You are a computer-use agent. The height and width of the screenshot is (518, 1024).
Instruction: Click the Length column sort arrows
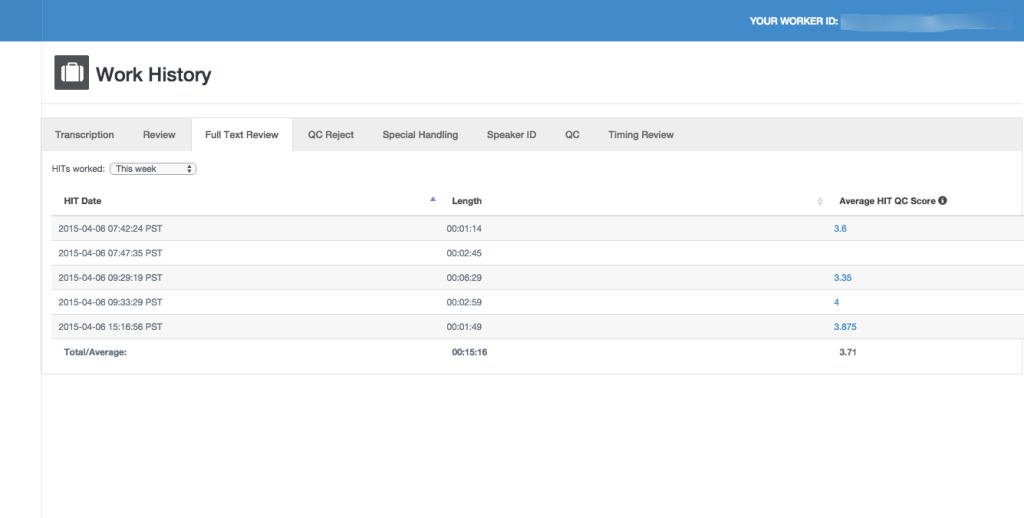(820, 202)
